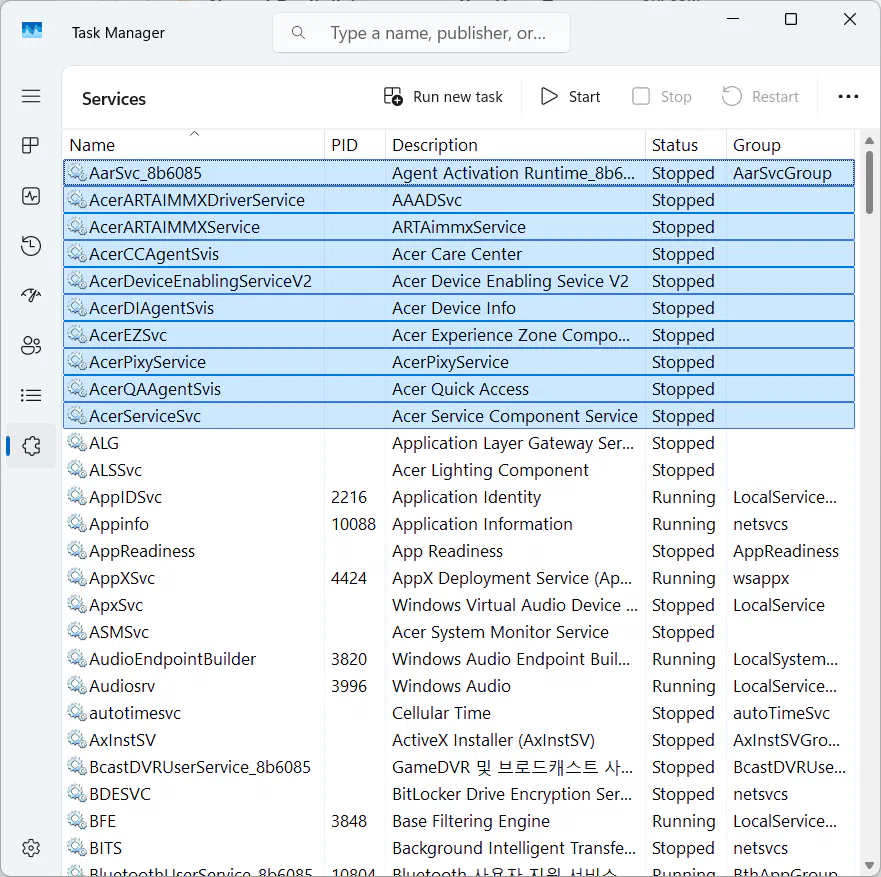Click the Start button label

pos(584,97)
